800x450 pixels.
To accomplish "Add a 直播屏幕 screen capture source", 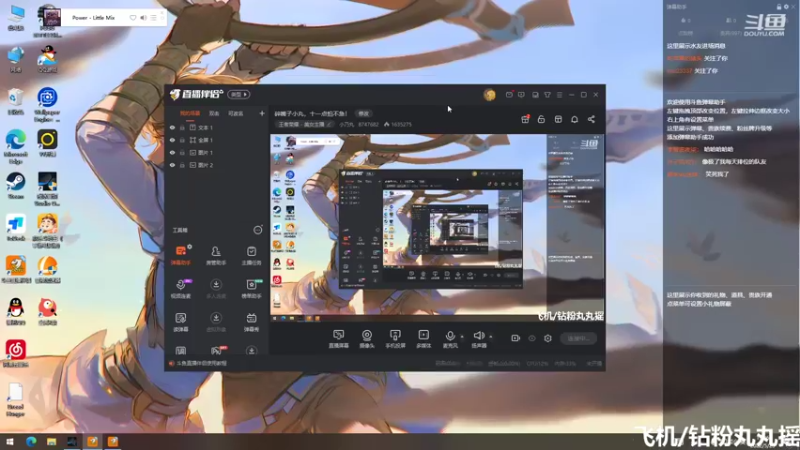I will click(x=338, y=339).
